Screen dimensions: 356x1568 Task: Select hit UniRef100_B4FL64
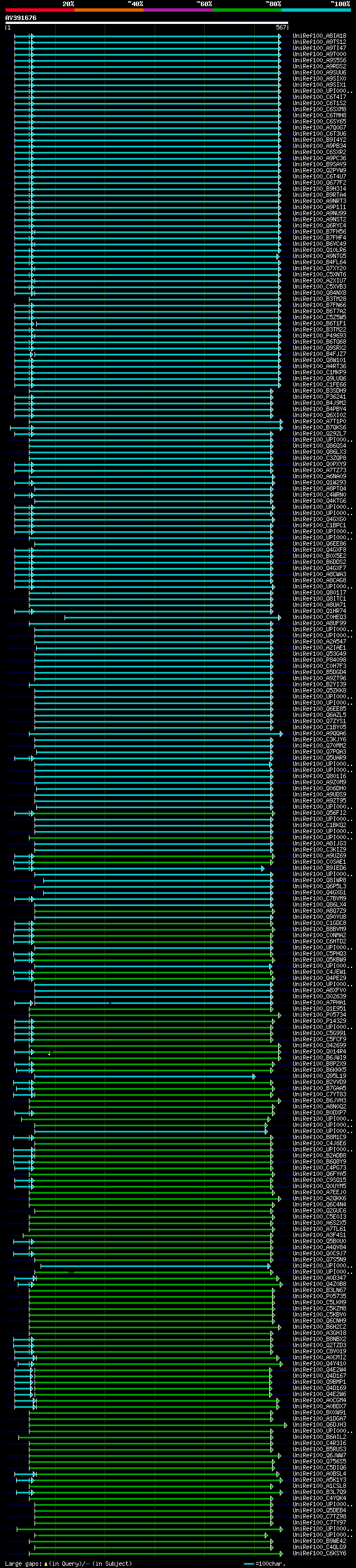click(319, 262)
